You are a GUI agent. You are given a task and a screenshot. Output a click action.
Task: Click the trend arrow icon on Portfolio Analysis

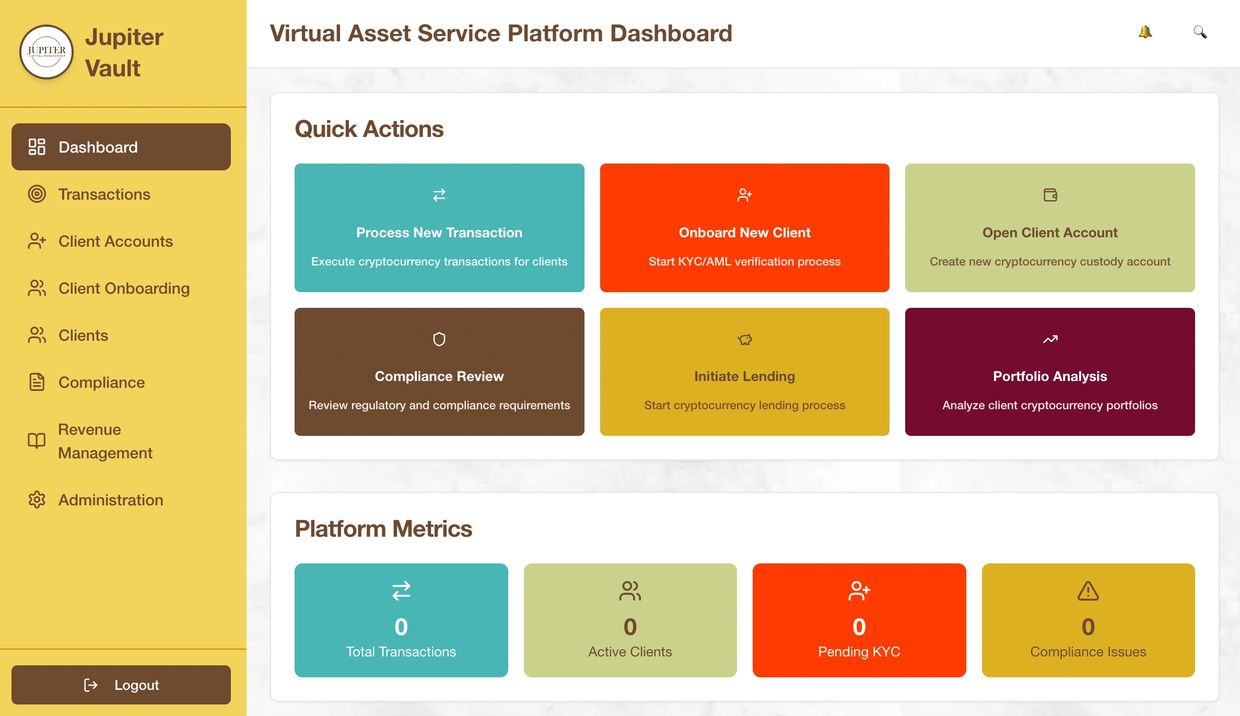(1050, 339)
